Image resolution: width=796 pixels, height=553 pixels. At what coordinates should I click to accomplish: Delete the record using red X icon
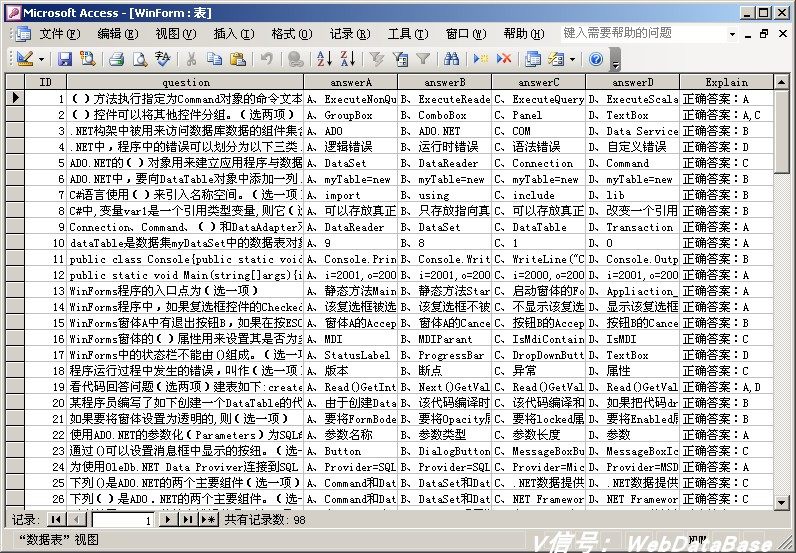click(x=504, y=59)
